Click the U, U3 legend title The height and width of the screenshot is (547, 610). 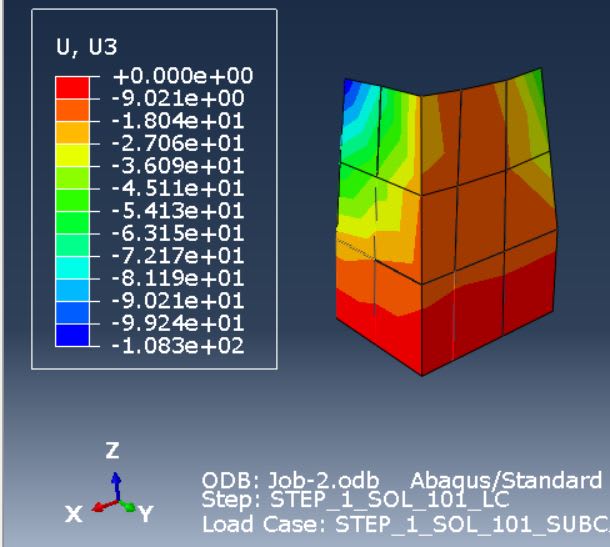click(86, 47)
